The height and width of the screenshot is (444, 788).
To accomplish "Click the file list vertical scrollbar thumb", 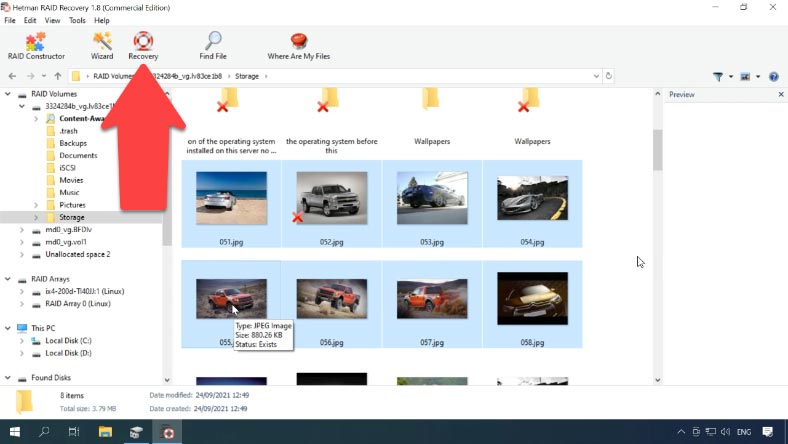I will click(657, 150).
